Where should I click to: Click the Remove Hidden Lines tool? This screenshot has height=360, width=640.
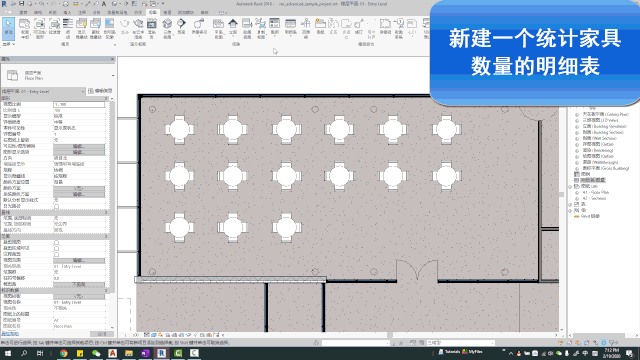click(96, 28)
